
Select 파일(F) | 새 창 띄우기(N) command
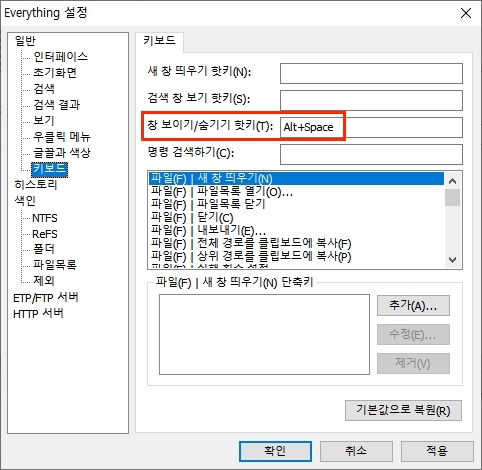[296, 178]
